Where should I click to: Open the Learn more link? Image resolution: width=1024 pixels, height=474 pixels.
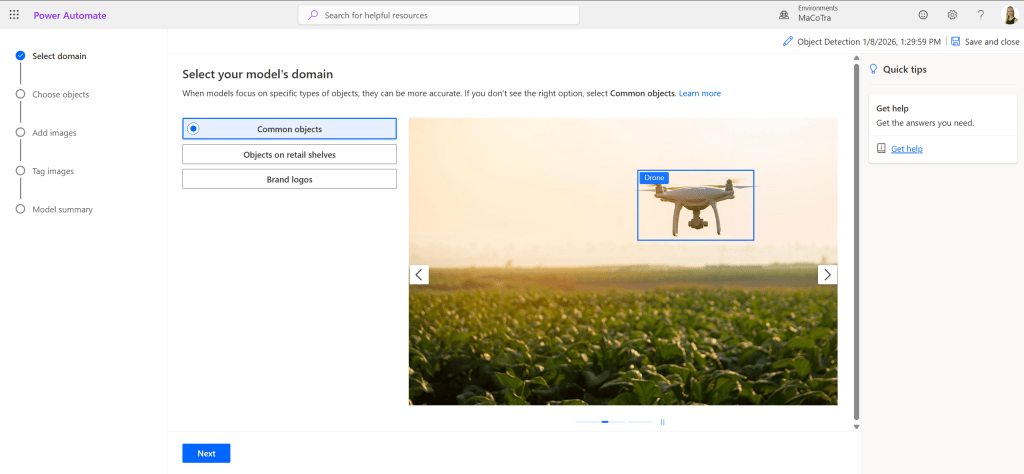(699, 93)
